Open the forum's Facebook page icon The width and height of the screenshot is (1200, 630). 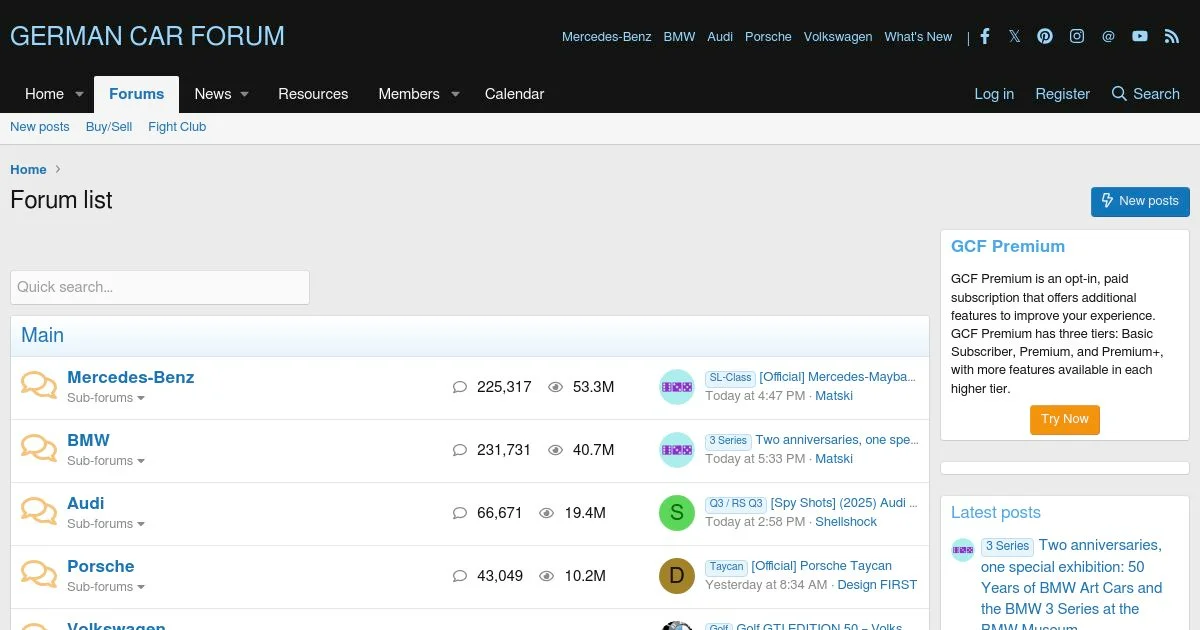point(985,36)
